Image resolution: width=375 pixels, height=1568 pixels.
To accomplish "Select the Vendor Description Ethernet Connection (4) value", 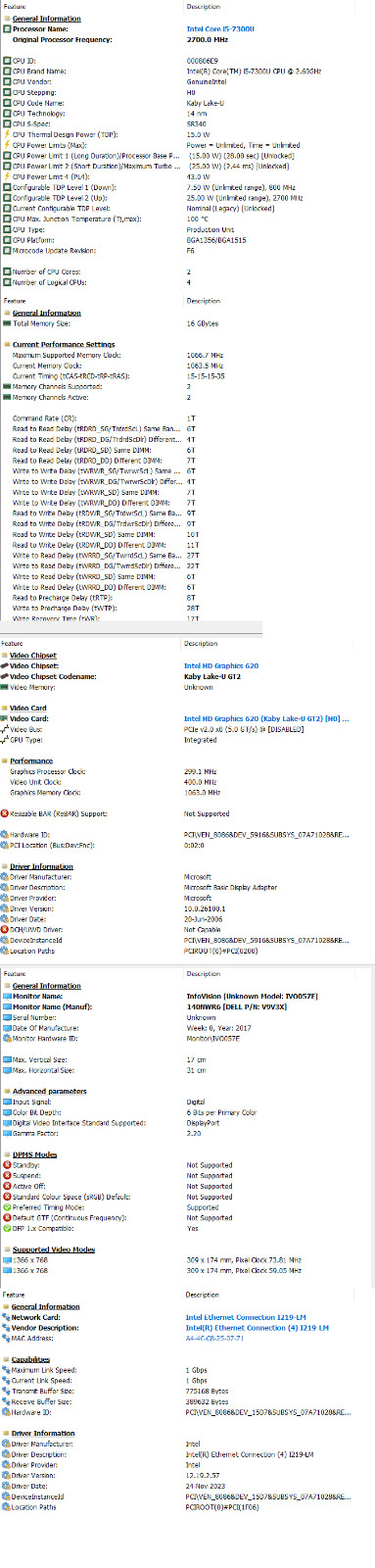I will [257, 1328].
